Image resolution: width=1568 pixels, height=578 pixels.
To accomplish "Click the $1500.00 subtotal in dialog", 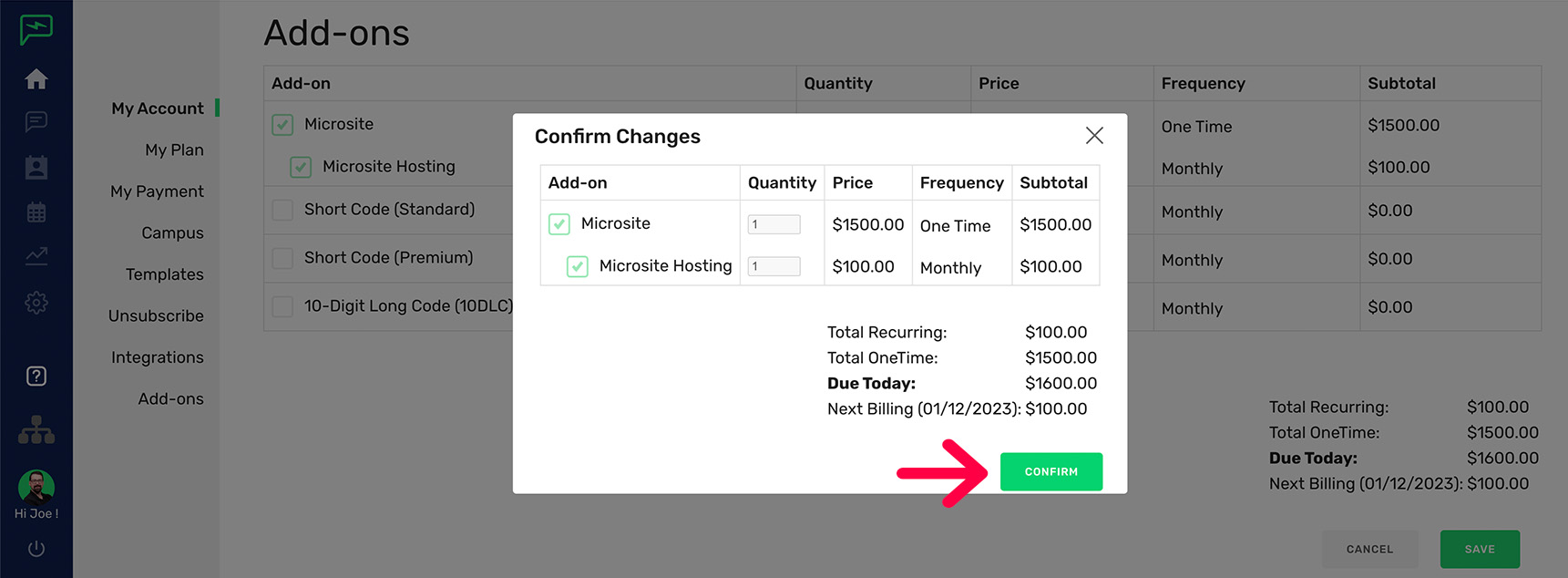I will coord(1056,224).
